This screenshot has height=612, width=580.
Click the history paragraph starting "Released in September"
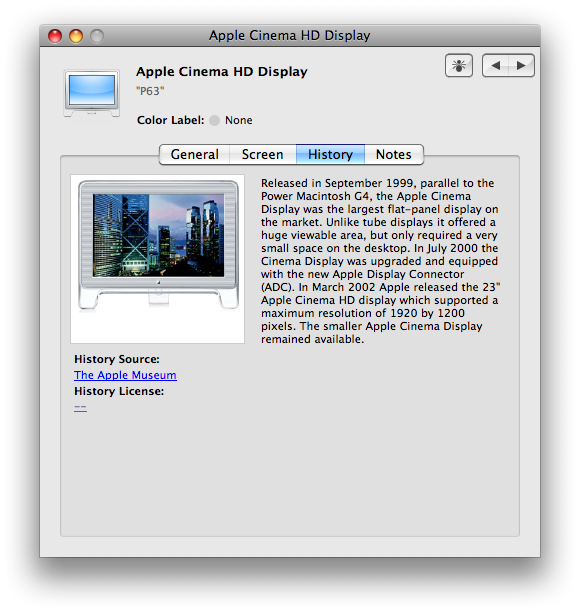point(381,261)
